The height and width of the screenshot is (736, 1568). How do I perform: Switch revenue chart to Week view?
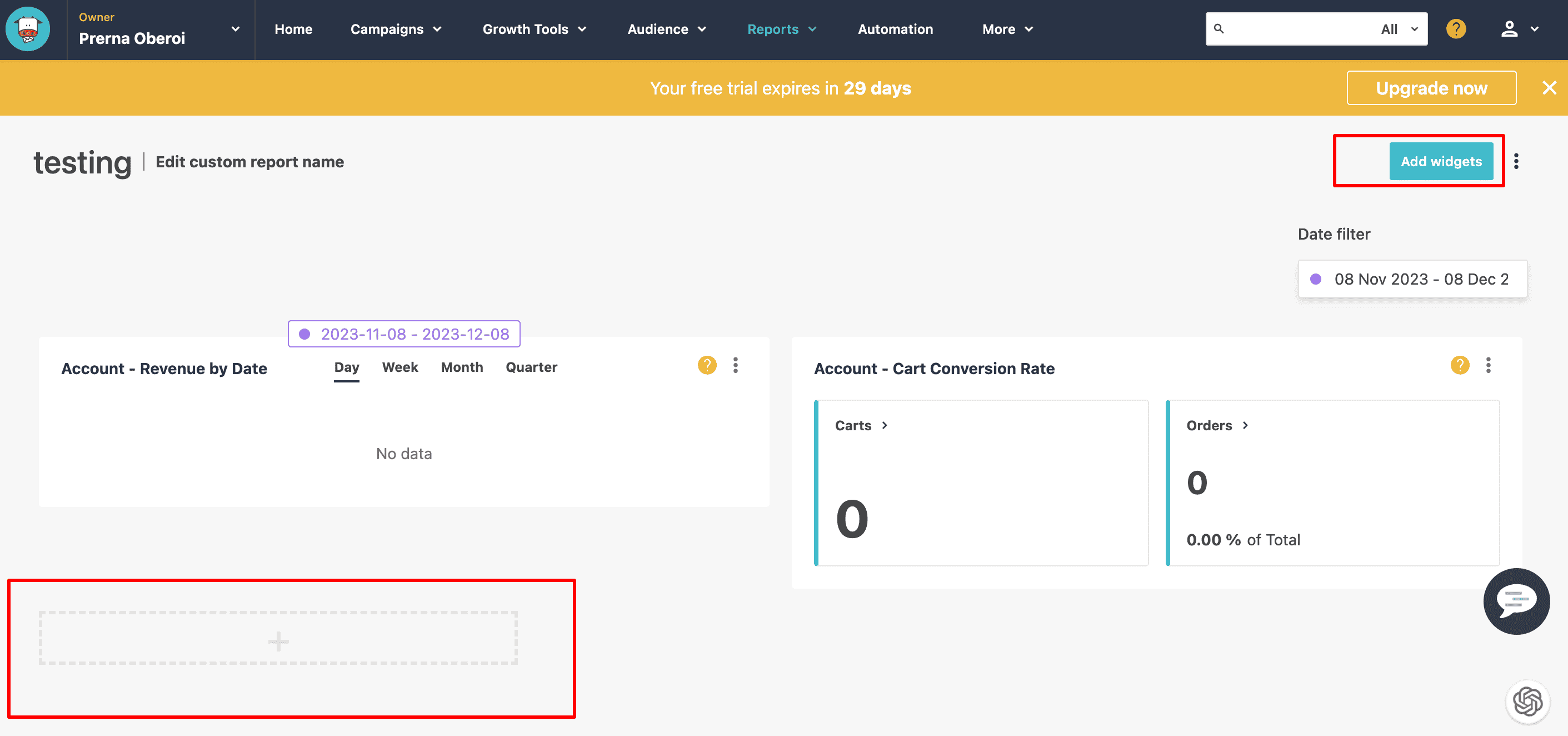click(x=400, y=367)
